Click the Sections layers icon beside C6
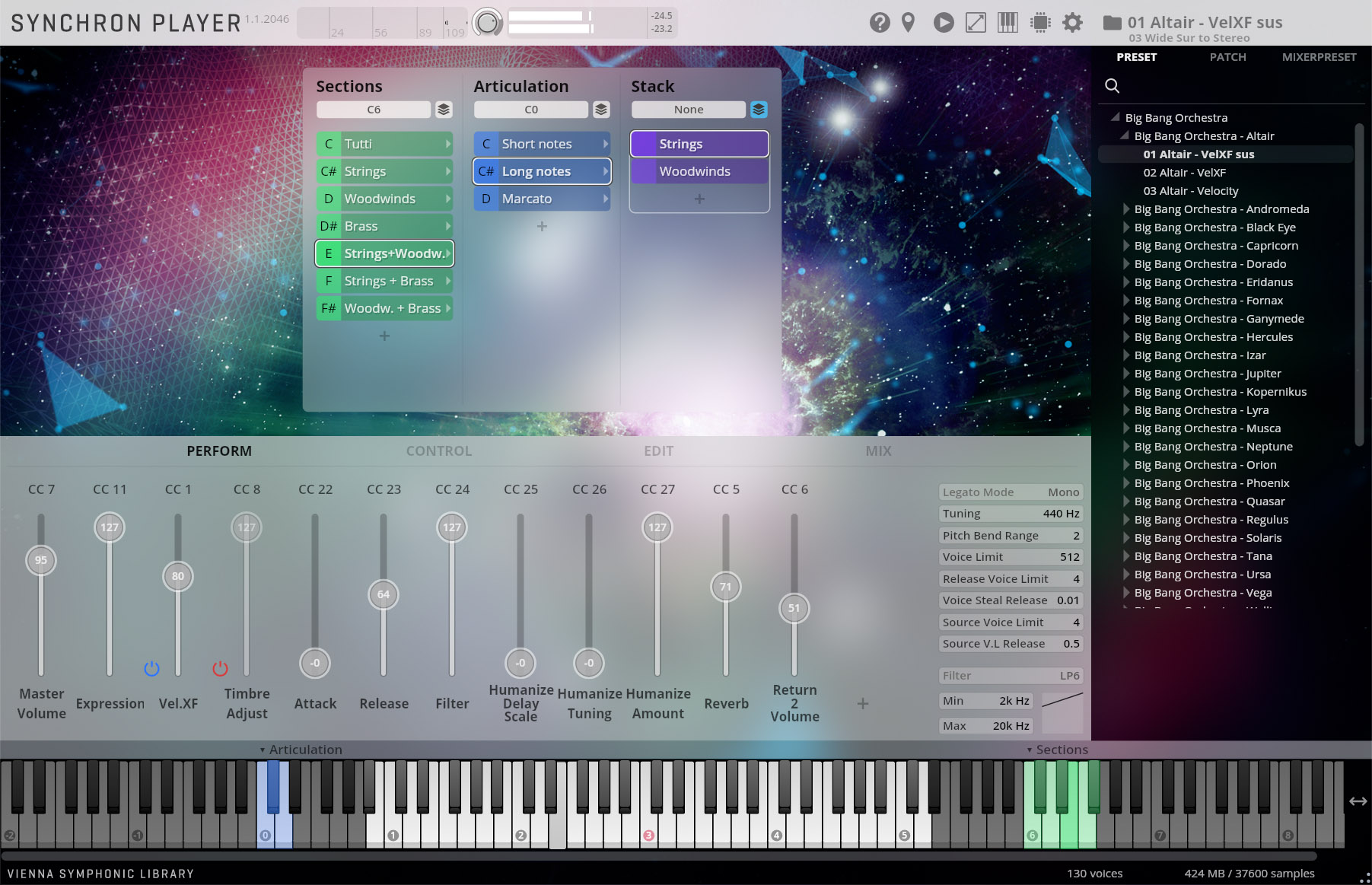This screenshot has height=885, width=1372. point(444,110)
